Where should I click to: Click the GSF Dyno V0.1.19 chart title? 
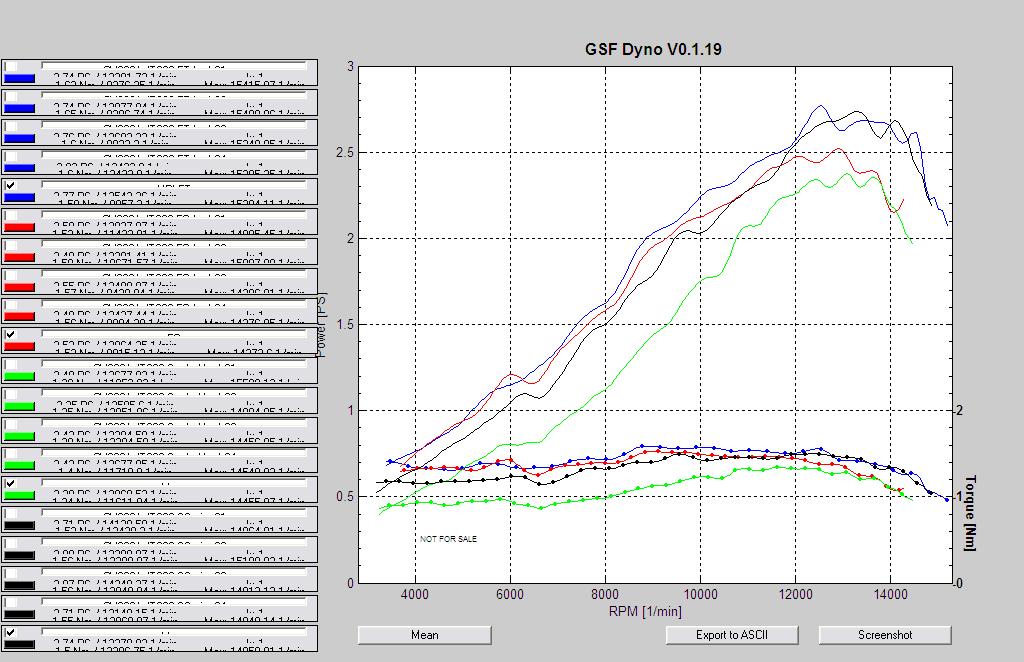point(653,49)
